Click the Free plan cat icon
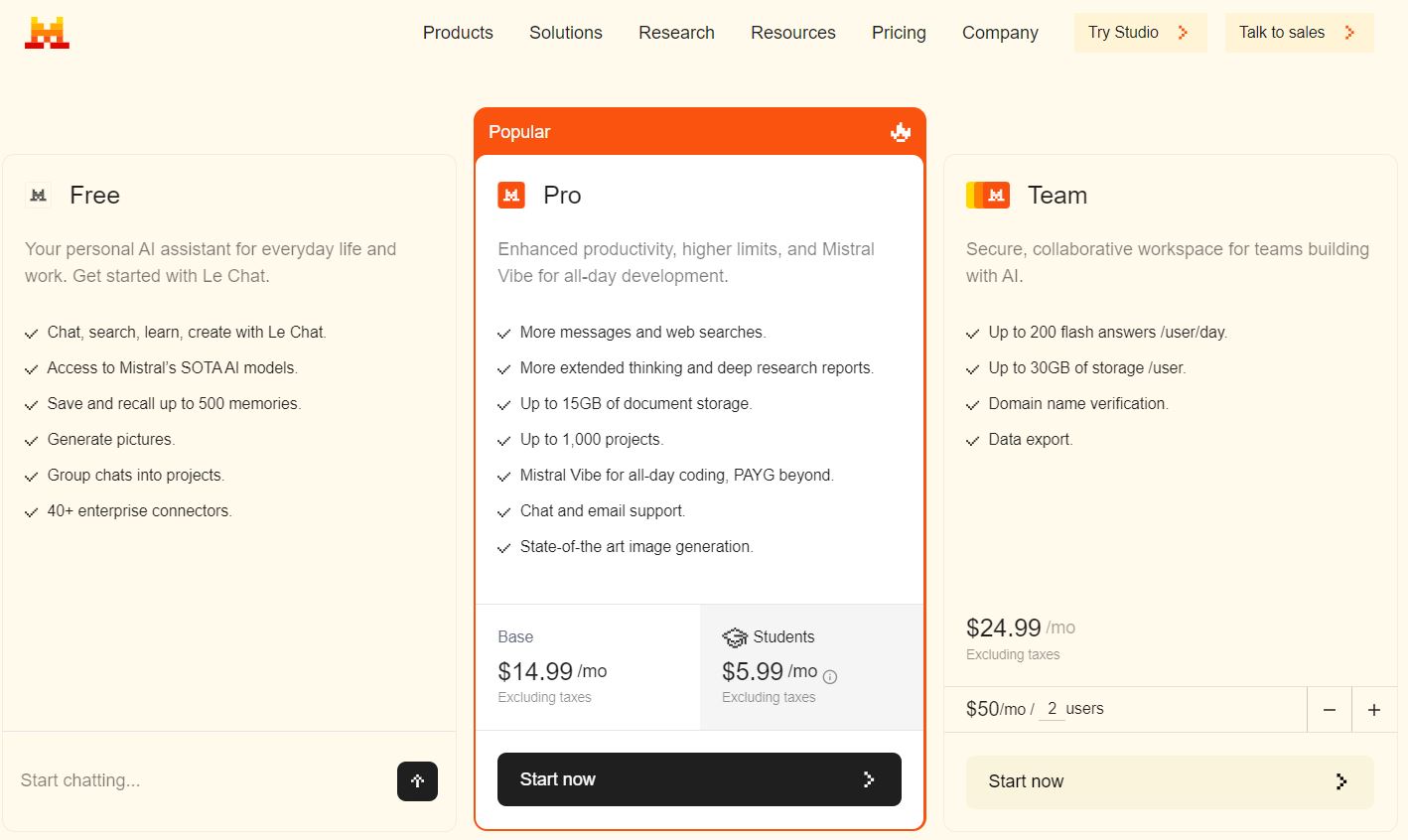The height and width of the screenshot is (840, 1408). pyautogui.click(x=39, y=196)
